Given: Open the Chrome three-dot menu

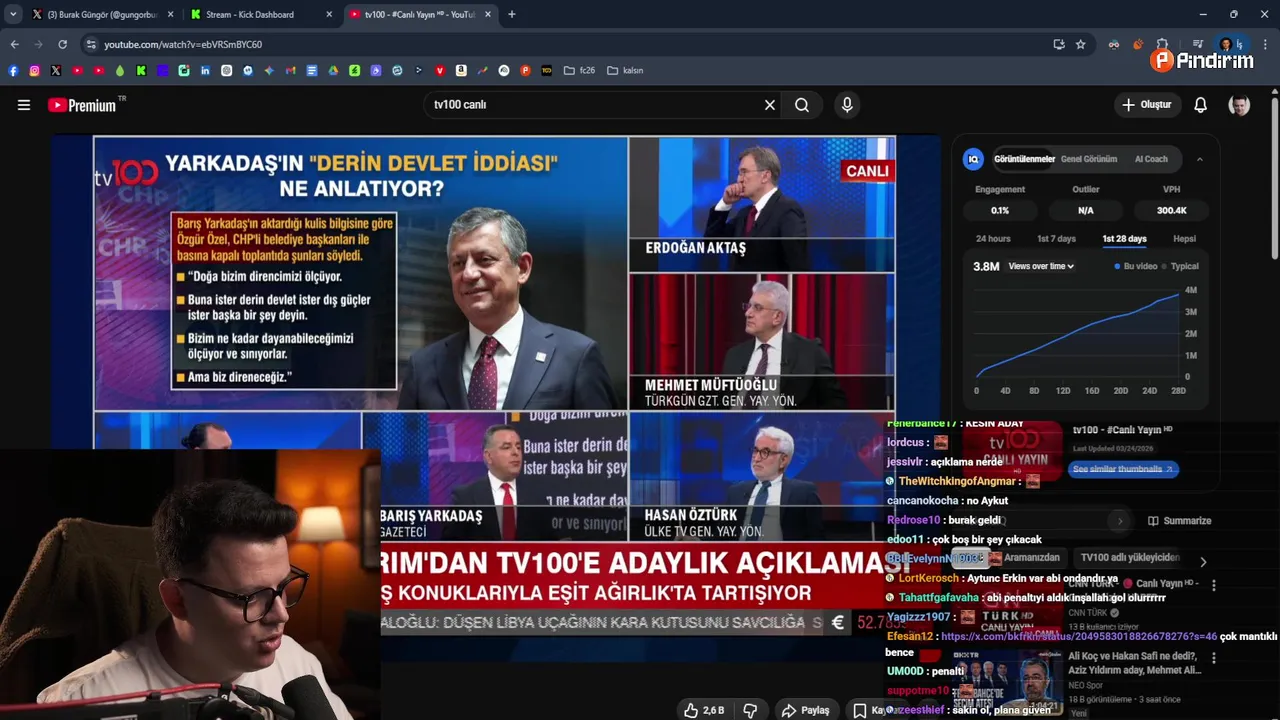Looking at the screenshot, I should (x=1265, y=44).
